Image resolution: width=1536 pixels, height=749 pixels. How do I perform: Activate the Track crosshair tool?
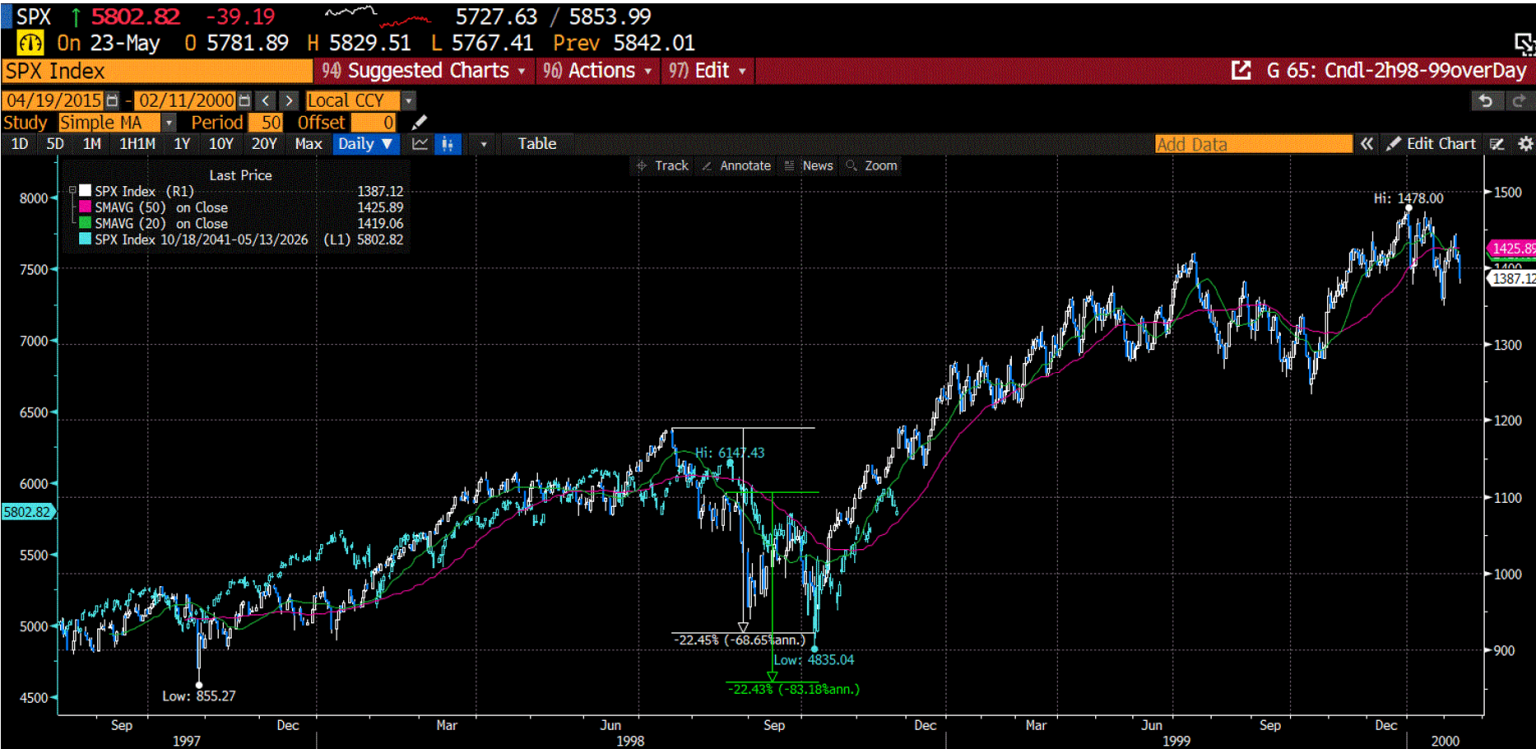pyautogui.click(x=662, y=166)
